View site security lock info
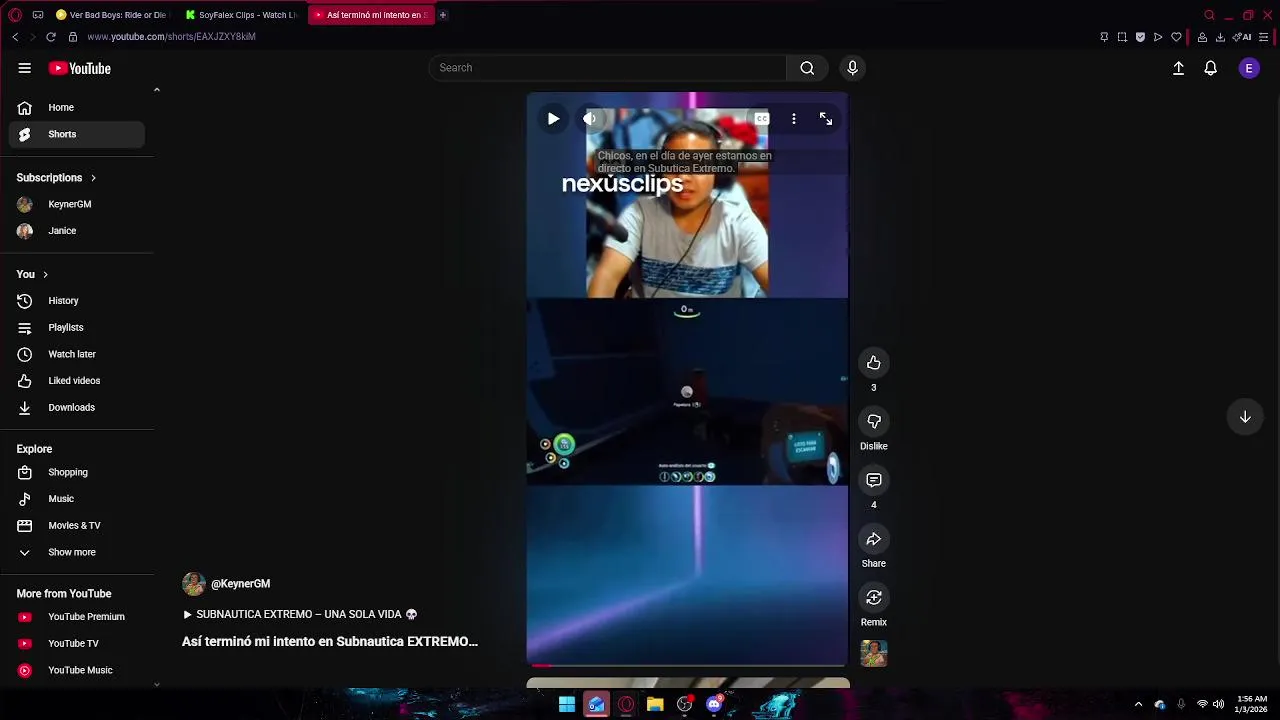1280x720 pixels. [73, 37]
